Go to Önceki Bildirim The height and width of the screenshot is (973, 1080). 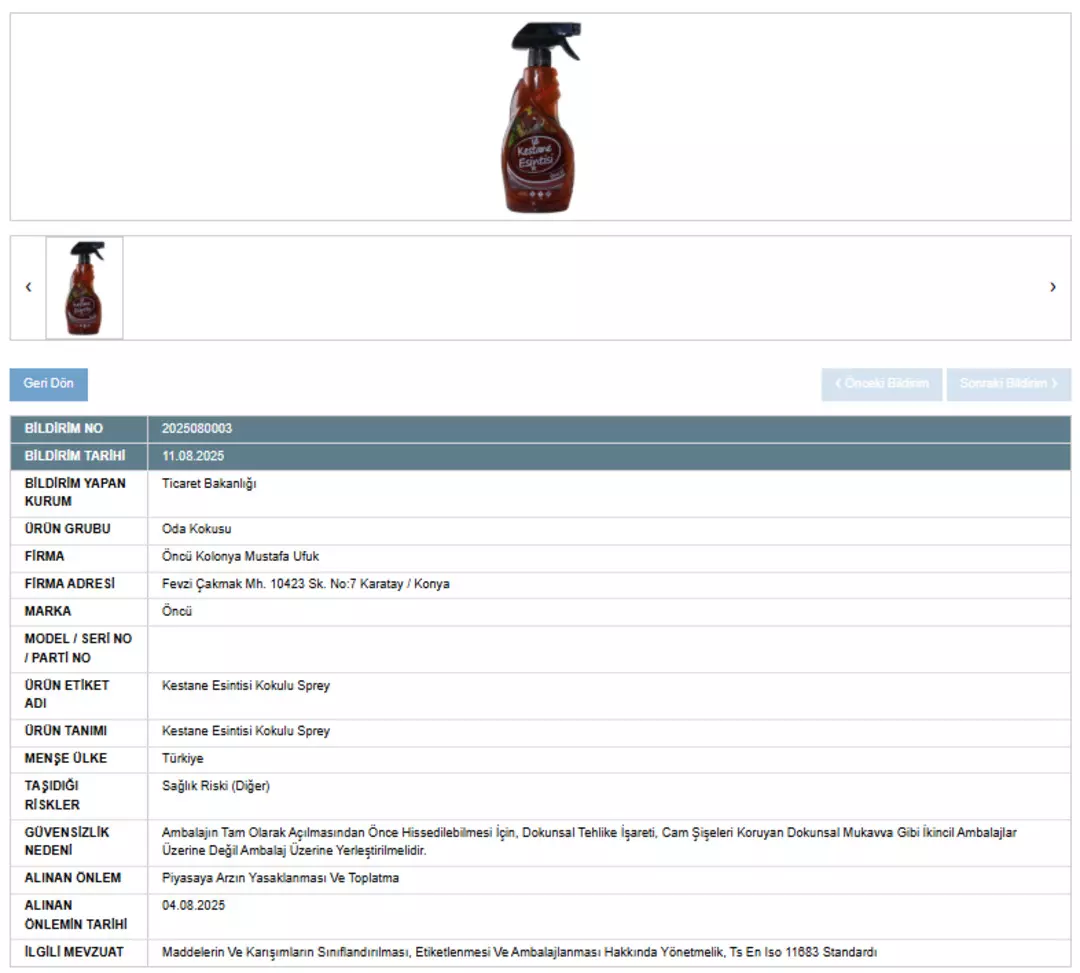pos(881,384)
